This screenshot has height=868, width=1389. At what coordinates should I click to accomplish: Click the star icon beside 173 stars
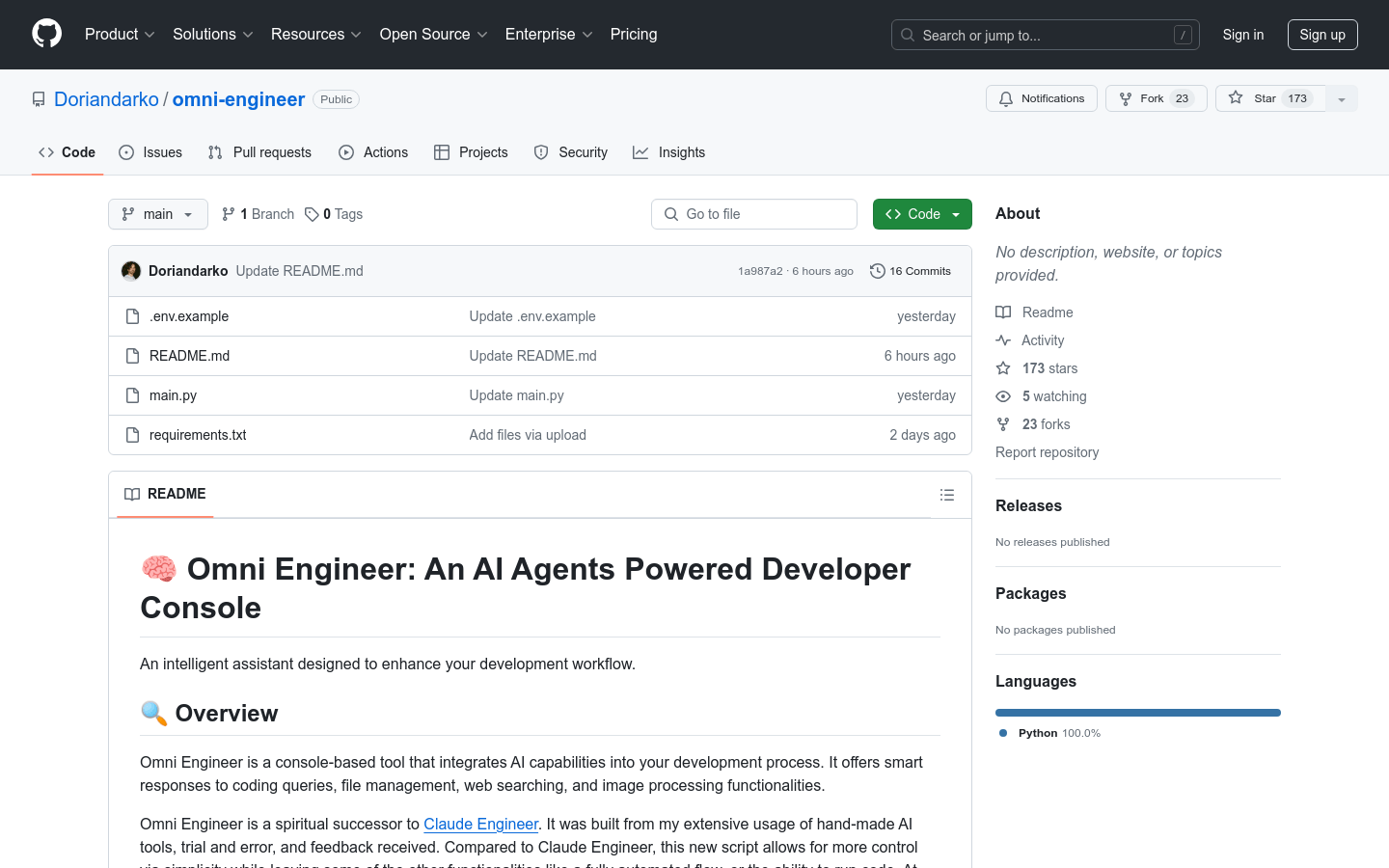pos(1003,368)
